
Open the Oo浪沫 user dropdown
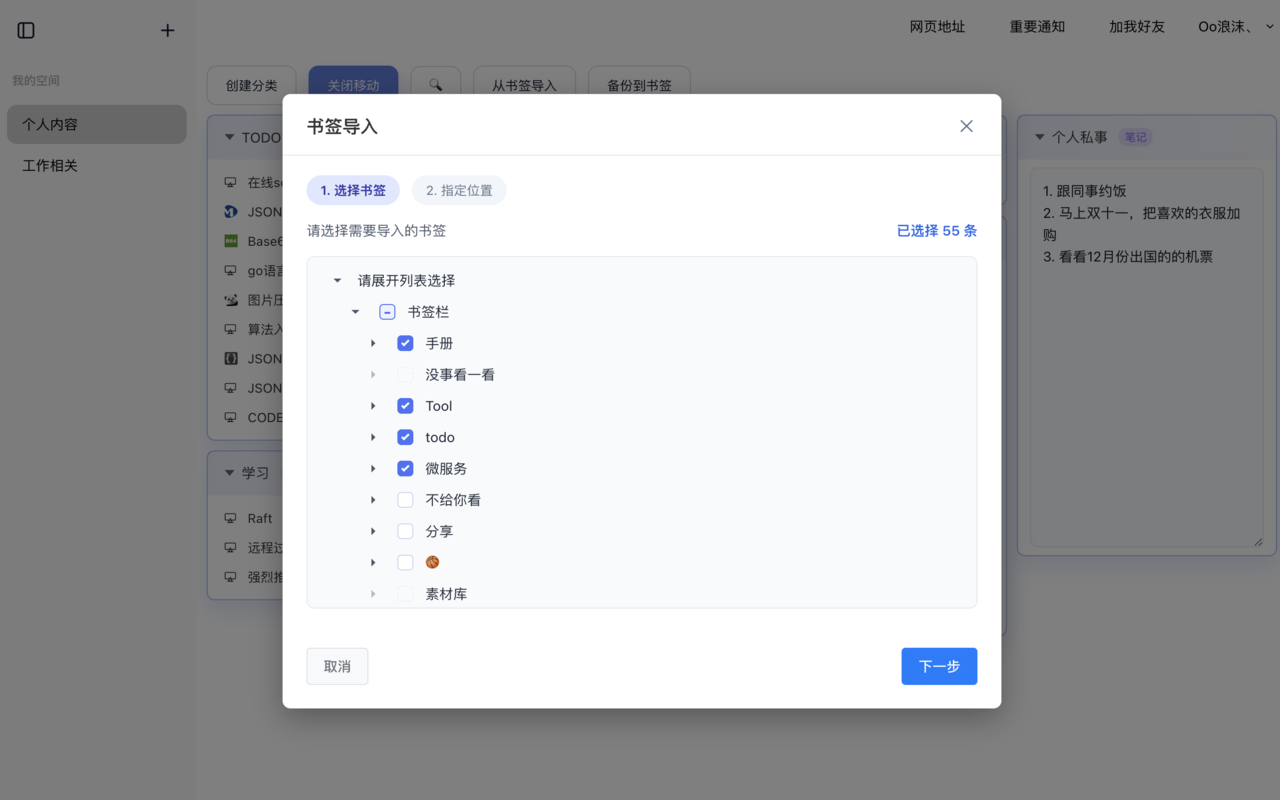click(1236, 27)
